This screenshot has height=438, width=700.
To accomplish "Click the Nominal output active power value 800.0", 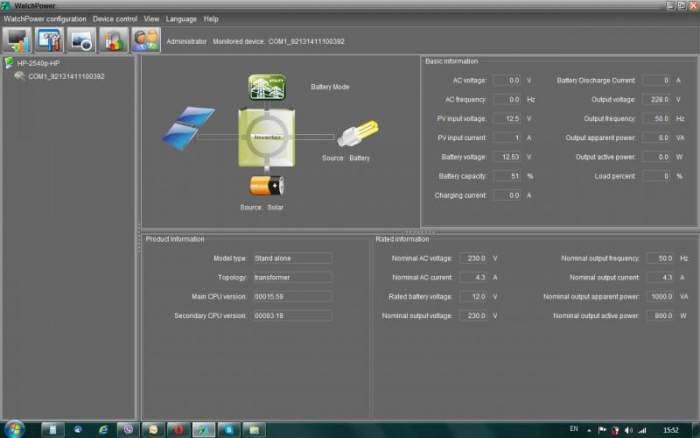I will (660, 316).
